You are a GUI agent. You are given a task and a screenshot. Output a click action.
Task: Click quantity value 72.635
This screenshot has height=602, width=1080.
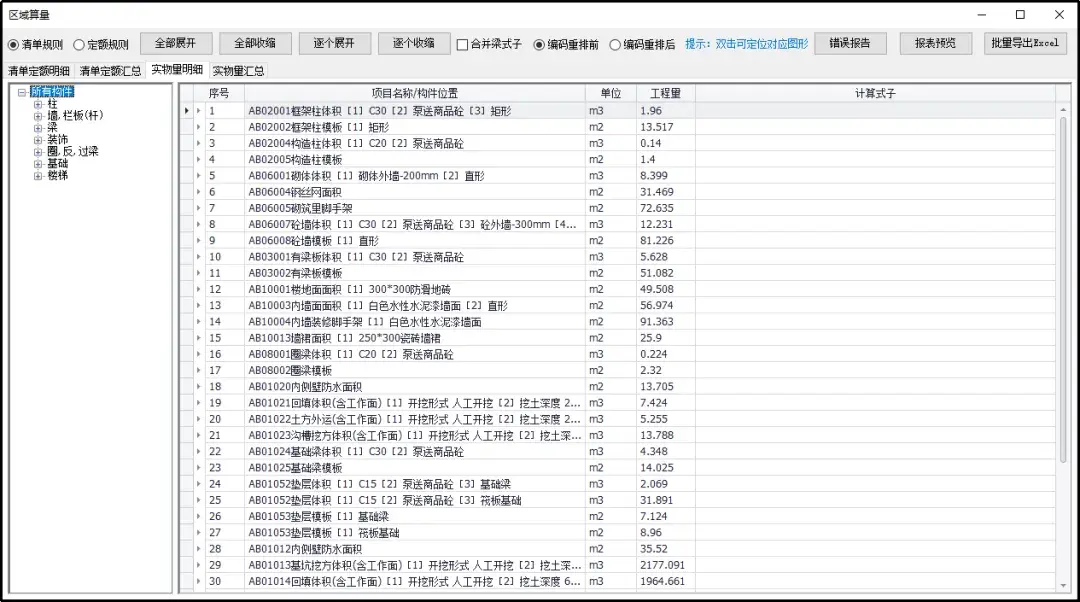656,208
